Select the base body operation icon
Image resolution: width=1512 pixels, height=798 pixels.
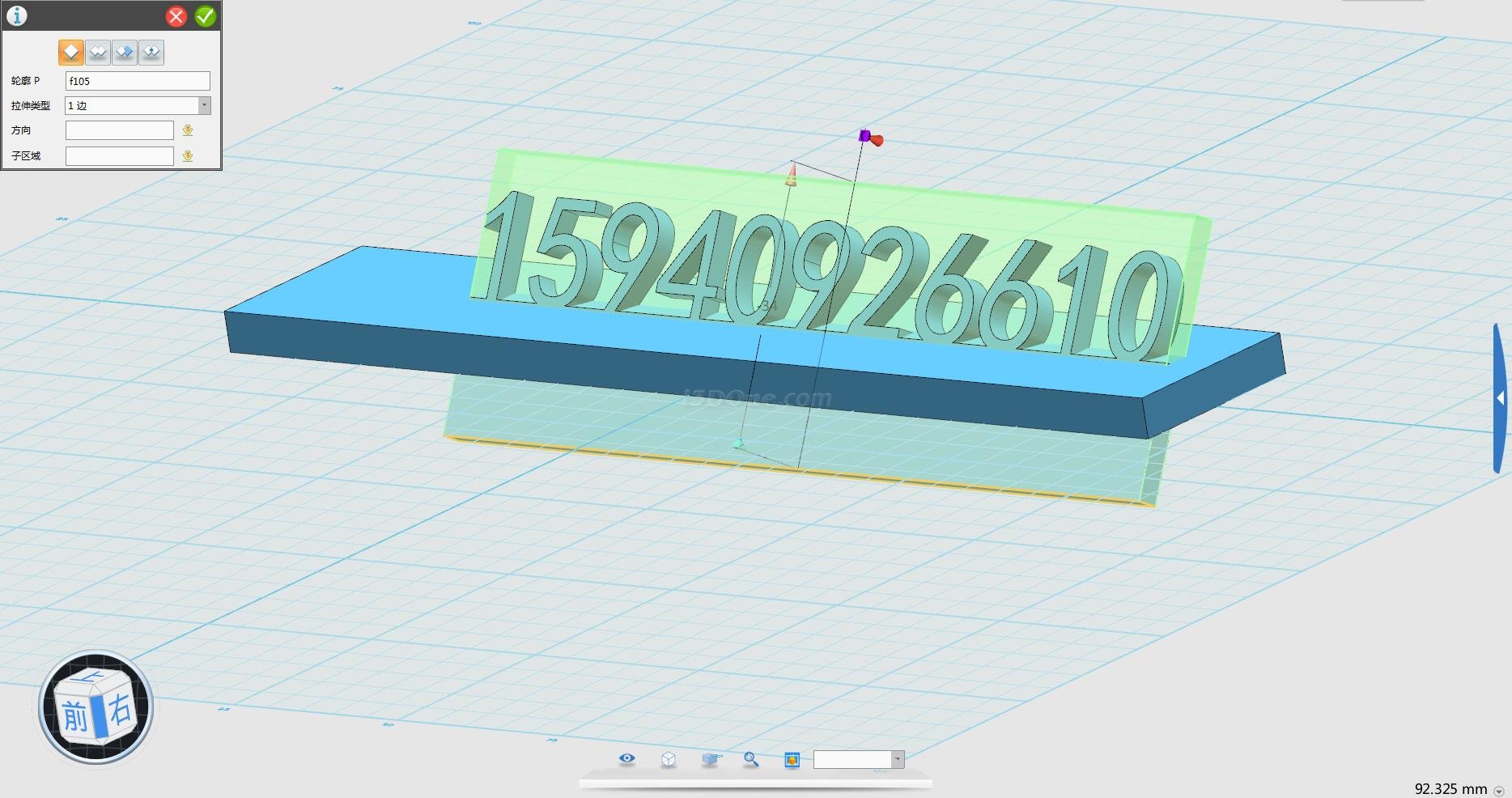71,52
